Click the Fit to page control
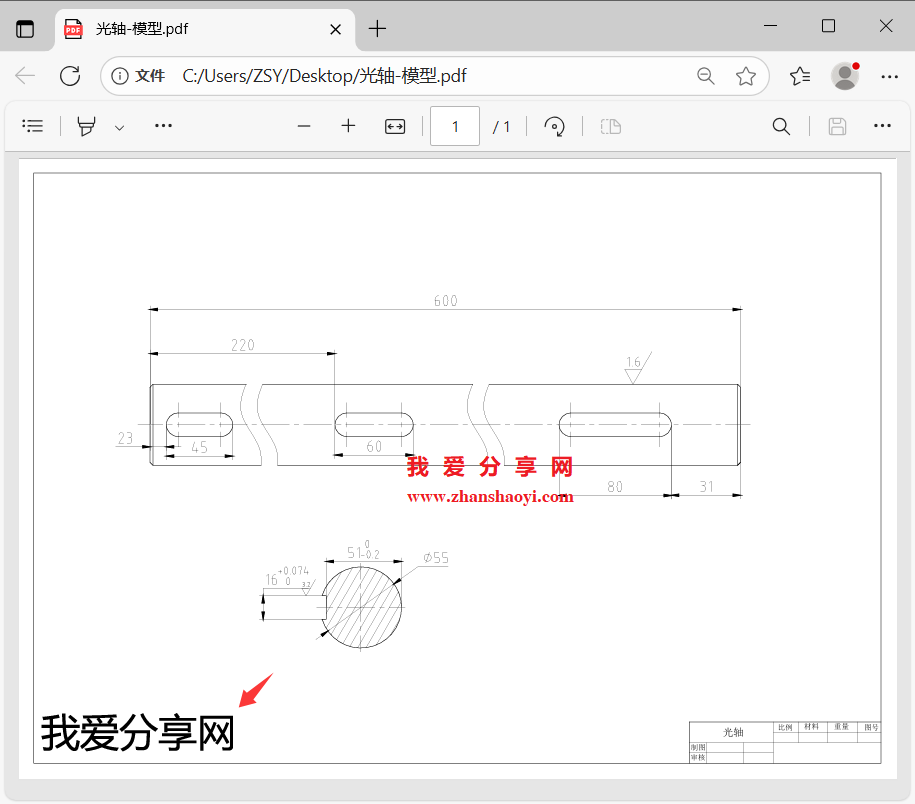 tap(394, 126)
